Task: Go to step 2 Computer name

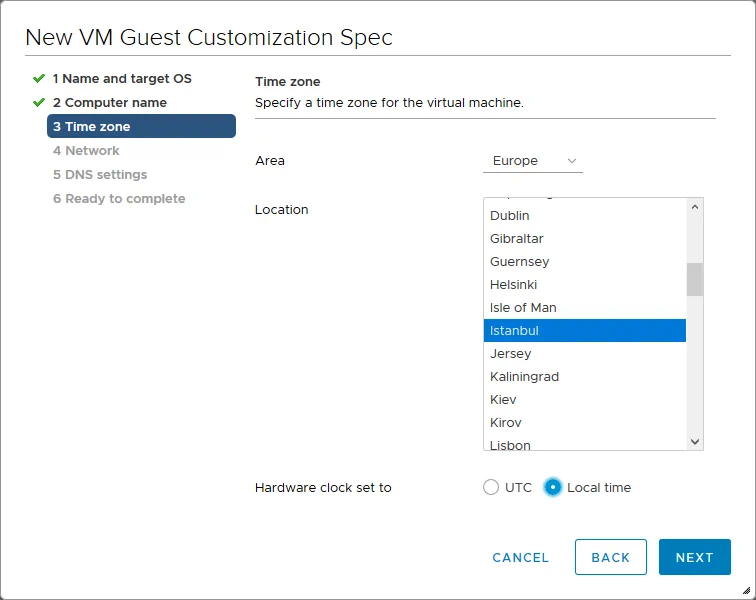Action: pos(109,102)
